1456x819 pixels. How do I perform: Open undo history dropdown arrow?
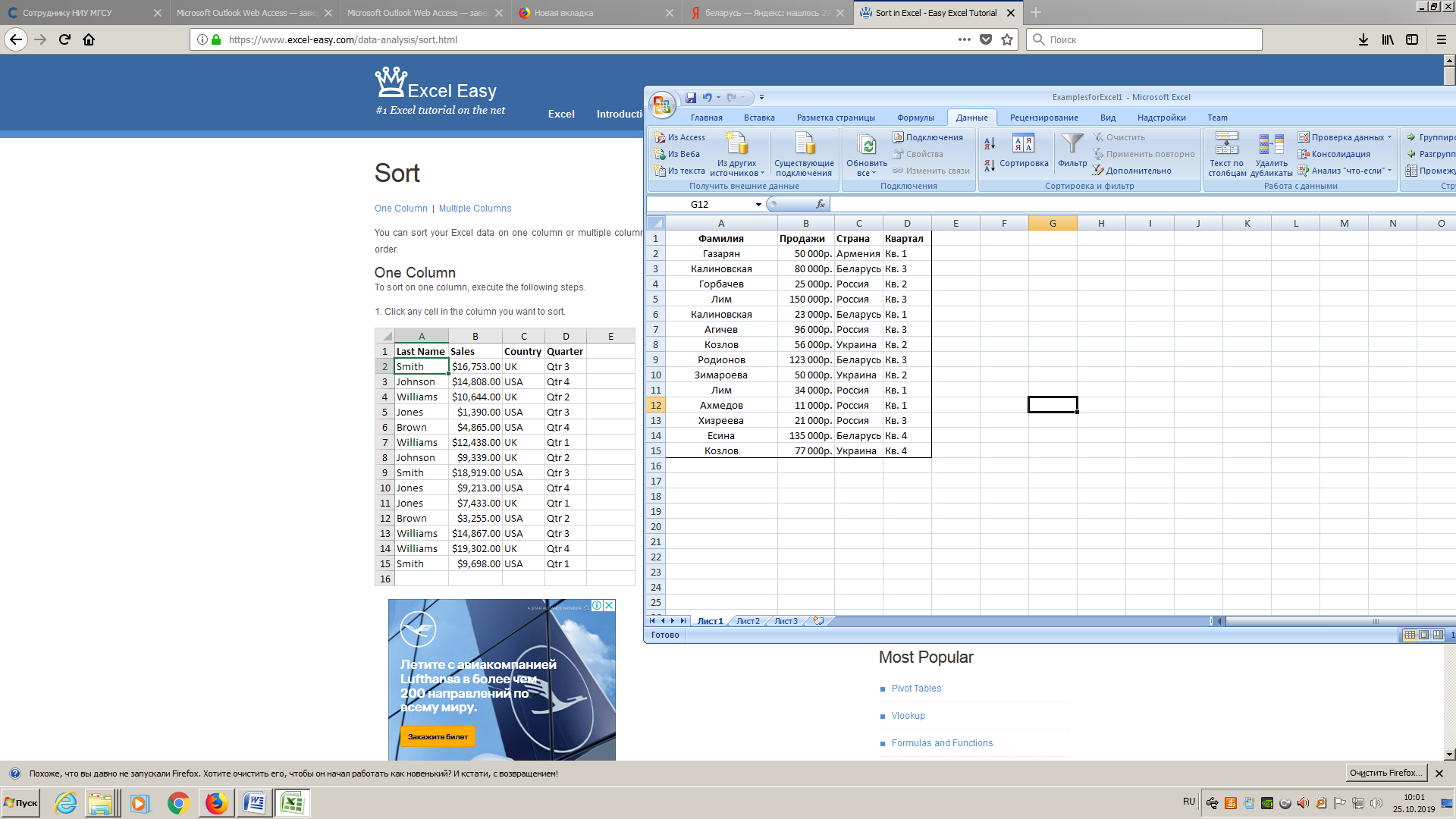pos(718,97)
